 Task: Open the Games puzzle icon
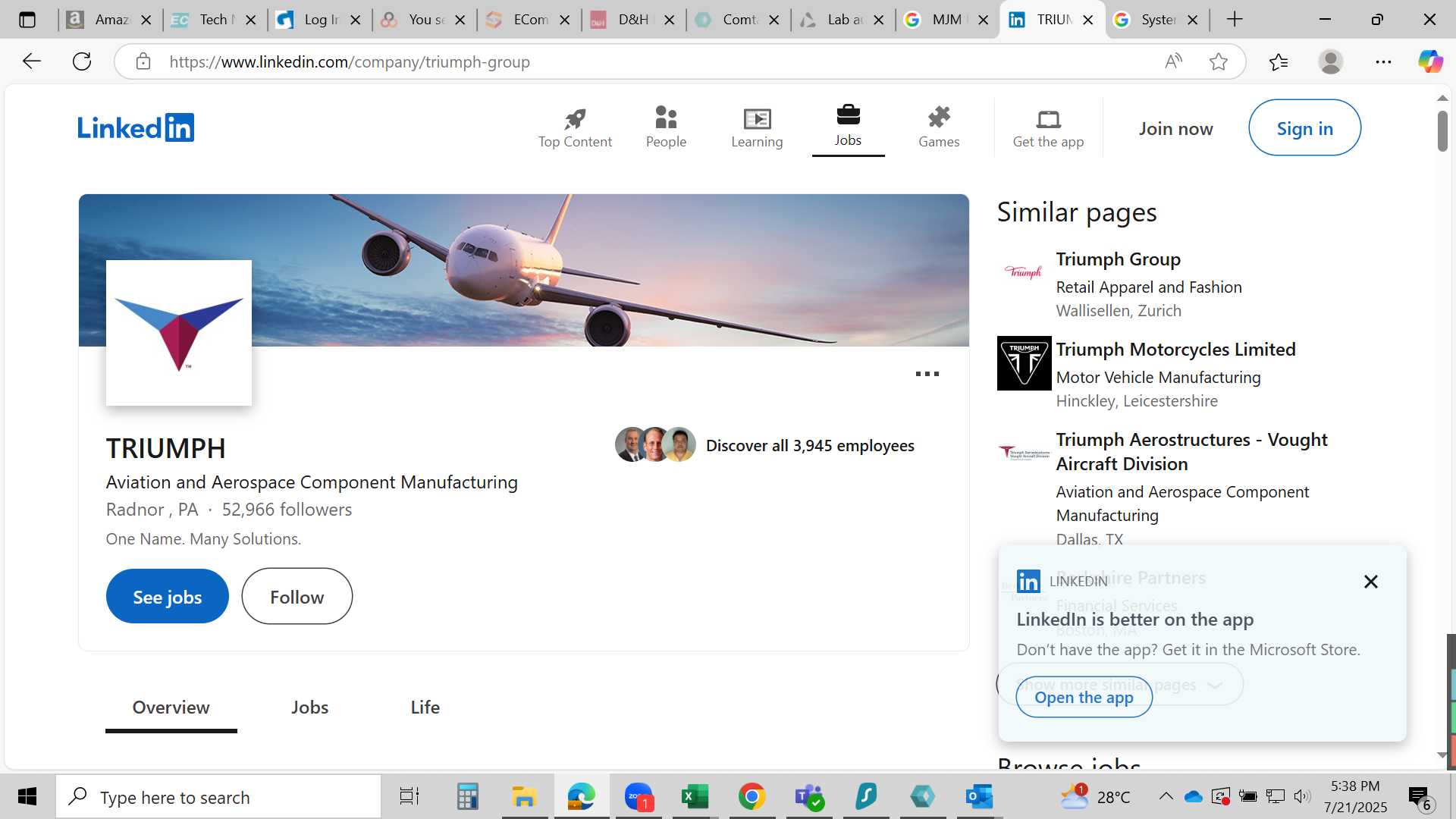pyautogui.click(x=939, y=118)
